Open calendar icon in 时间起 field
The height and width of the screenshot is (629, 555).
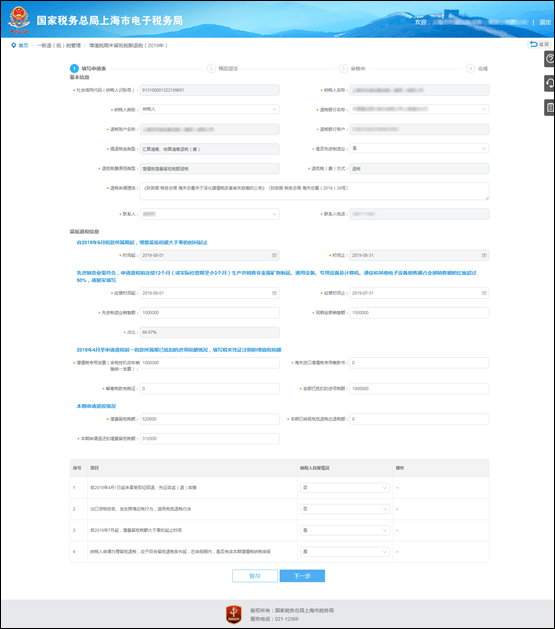[x=275, y=255]
